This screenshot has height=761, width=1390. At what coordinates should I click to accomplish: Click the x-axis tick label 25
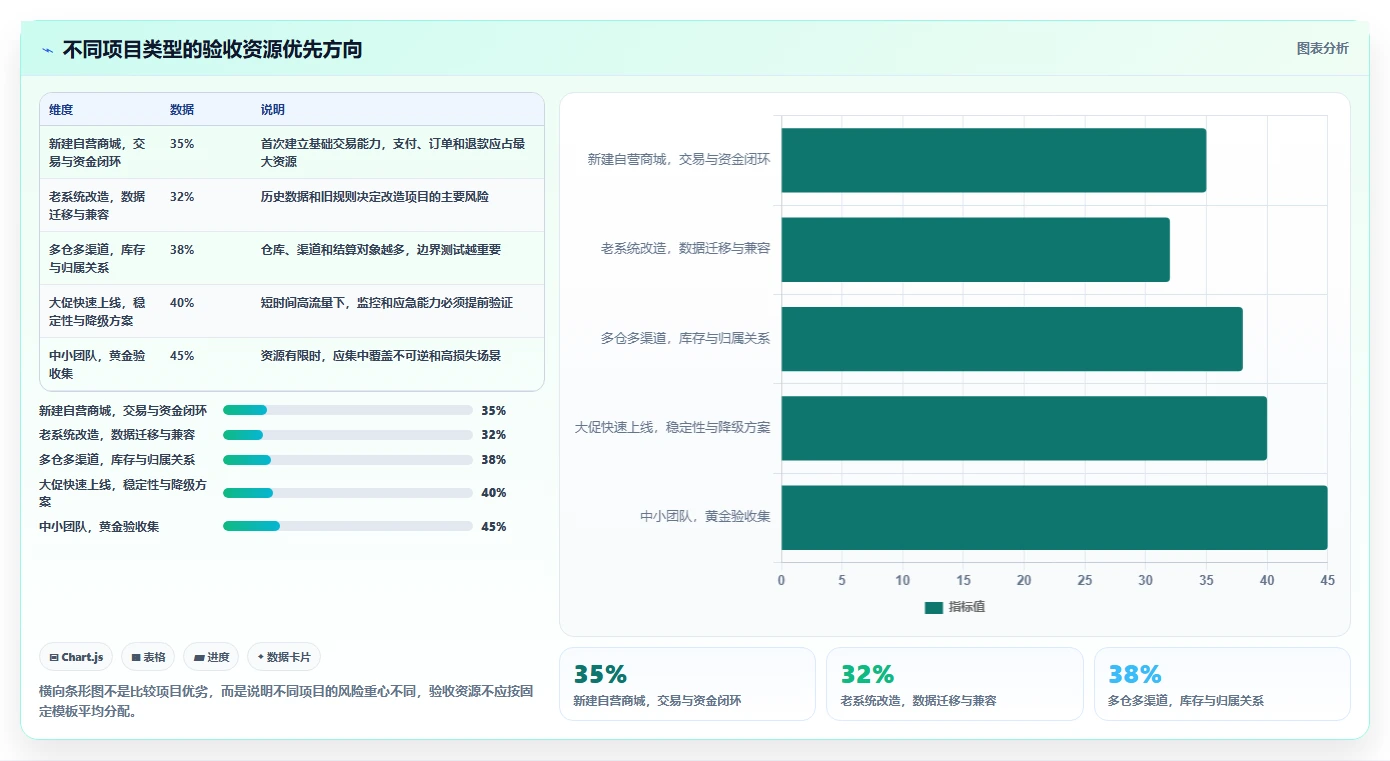point(1085,581)
